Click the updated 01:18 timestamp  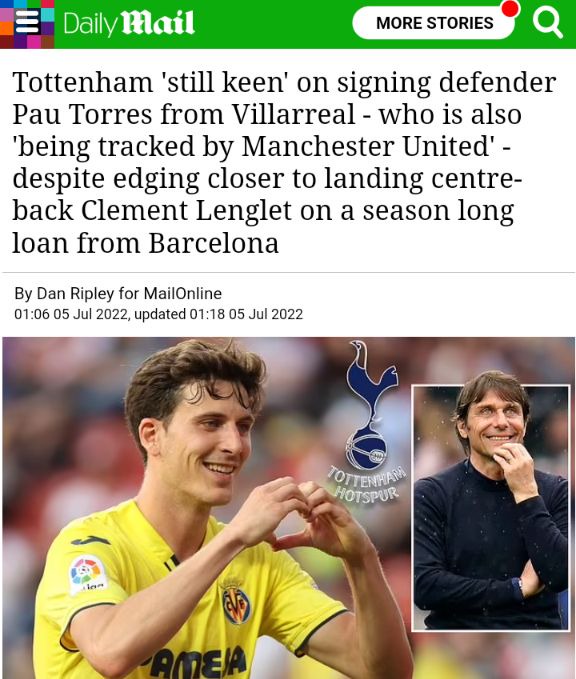tap(218, 314)
